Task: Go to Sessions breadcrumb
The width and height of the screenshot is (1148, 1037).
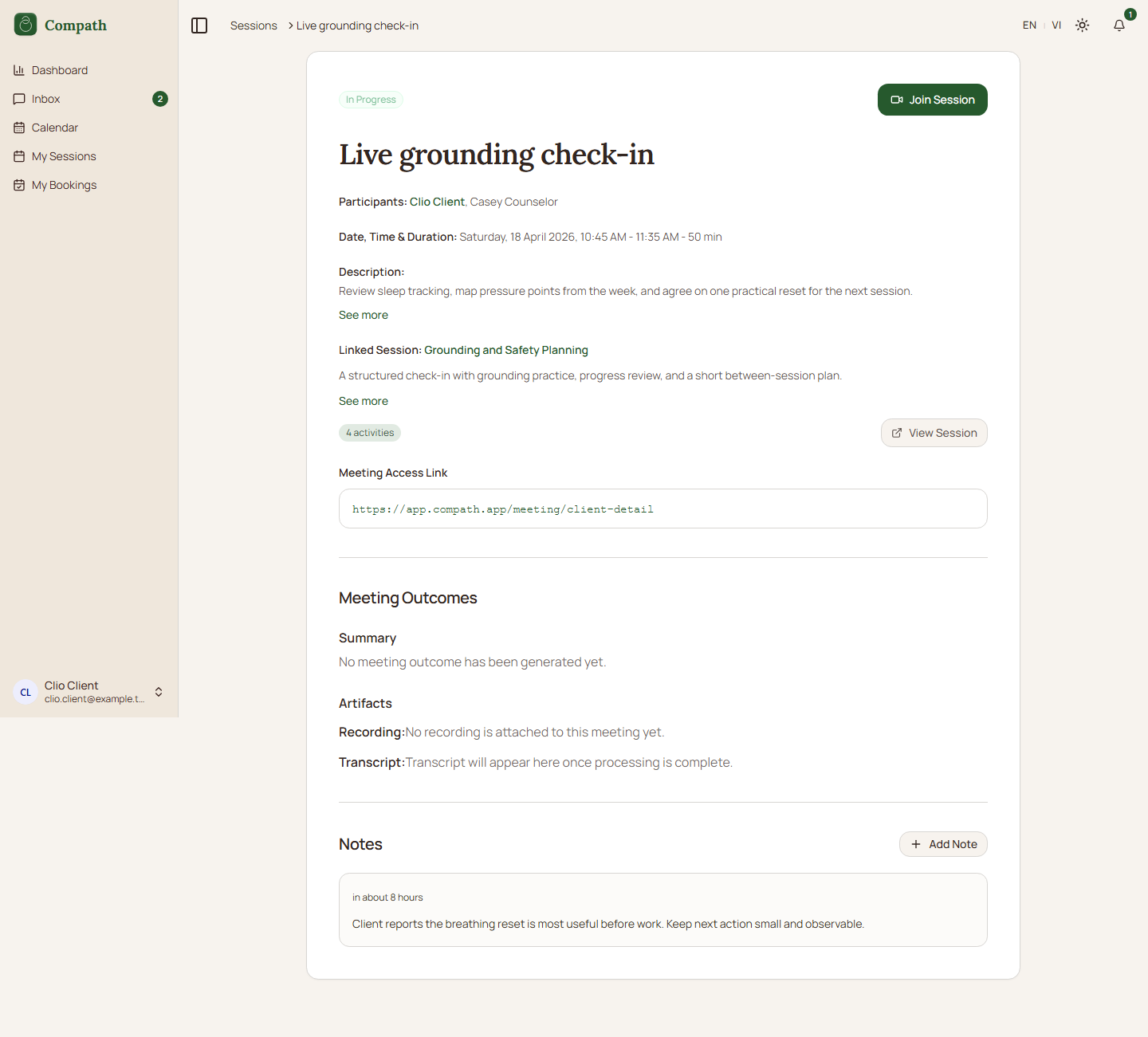Action: [254, 26]
